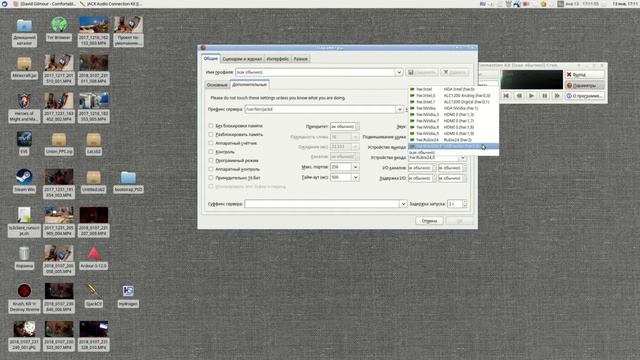The height and width of the screenshot is (360, 640).
Task: Open Параметры in JACK window
Action: point(584,85)
